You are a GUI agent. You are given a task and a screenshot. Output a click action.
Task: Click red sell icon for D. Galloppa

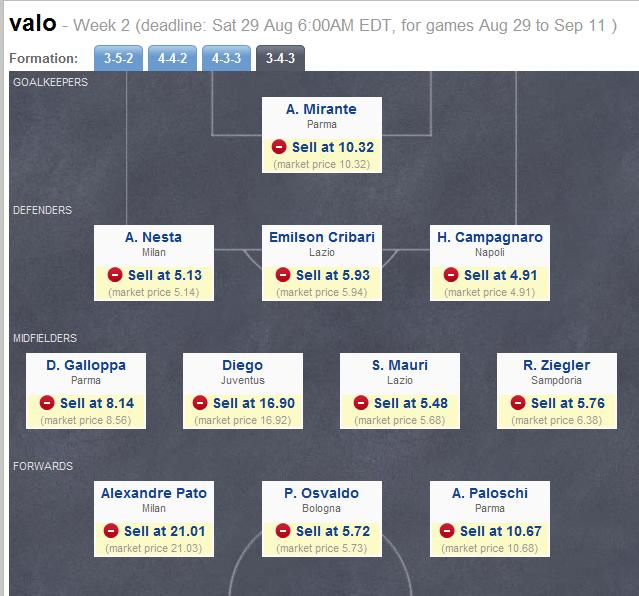[x=47, y=403]
